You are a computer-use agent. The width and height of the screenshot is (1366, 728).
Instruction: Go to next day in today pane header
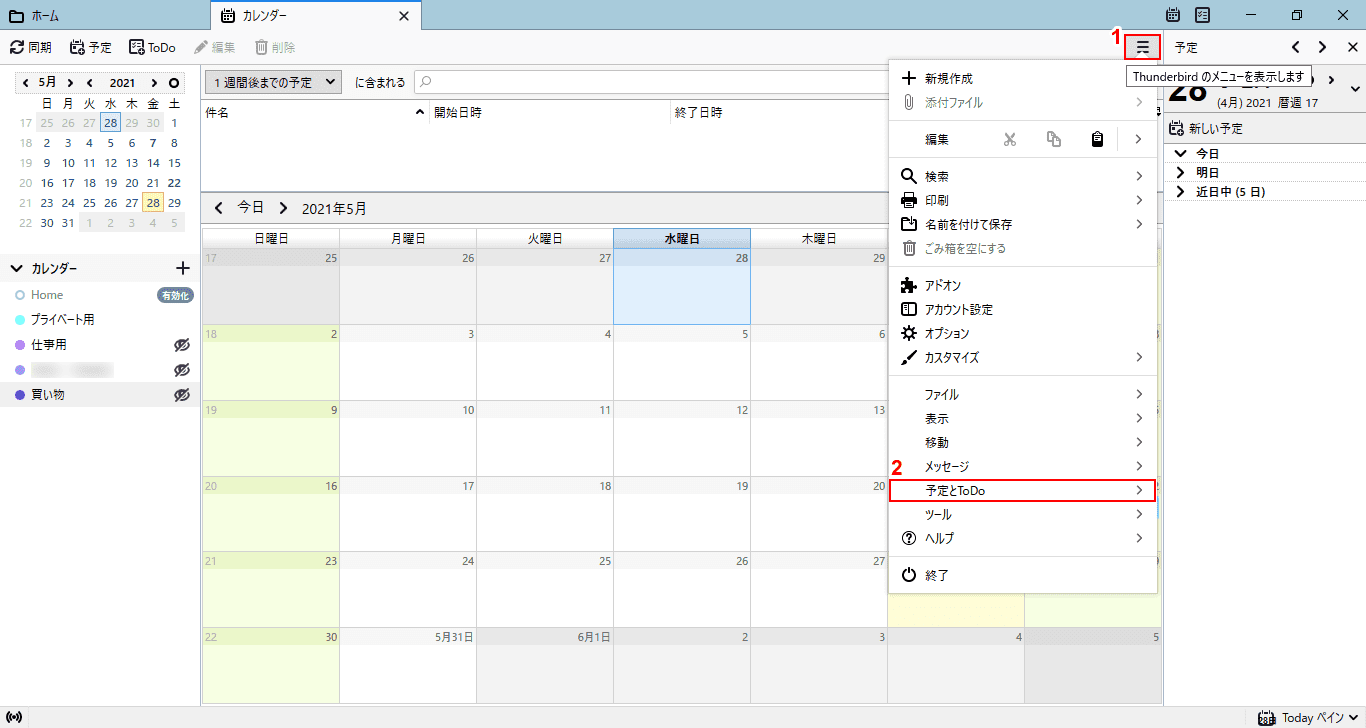point(1323,47)
